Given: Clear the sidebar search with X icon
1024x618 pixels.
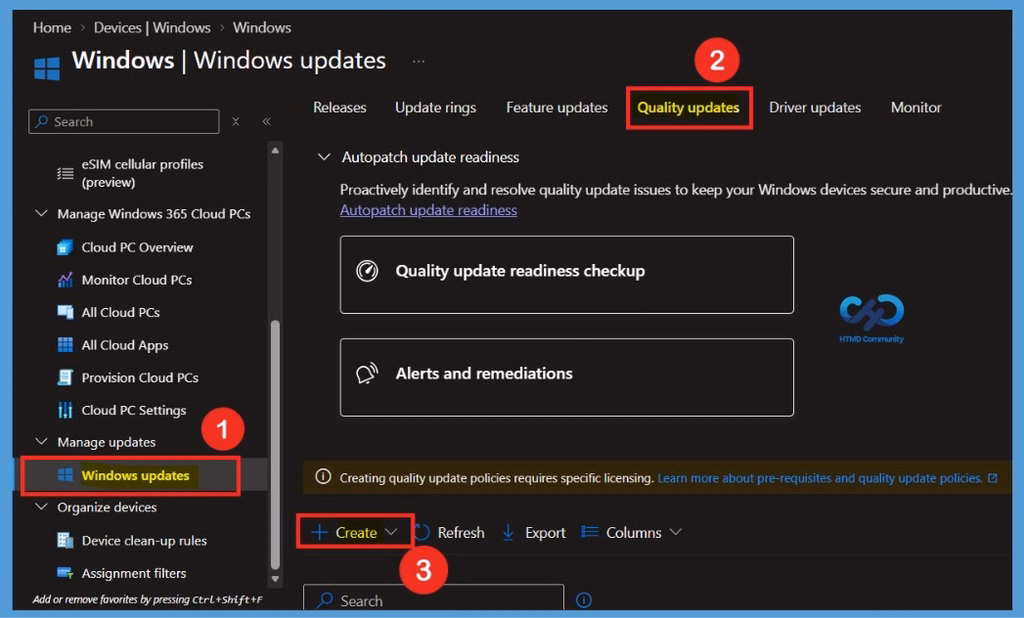Looking at the screenshot, I should pyautogui.click(x=236, y=122).
